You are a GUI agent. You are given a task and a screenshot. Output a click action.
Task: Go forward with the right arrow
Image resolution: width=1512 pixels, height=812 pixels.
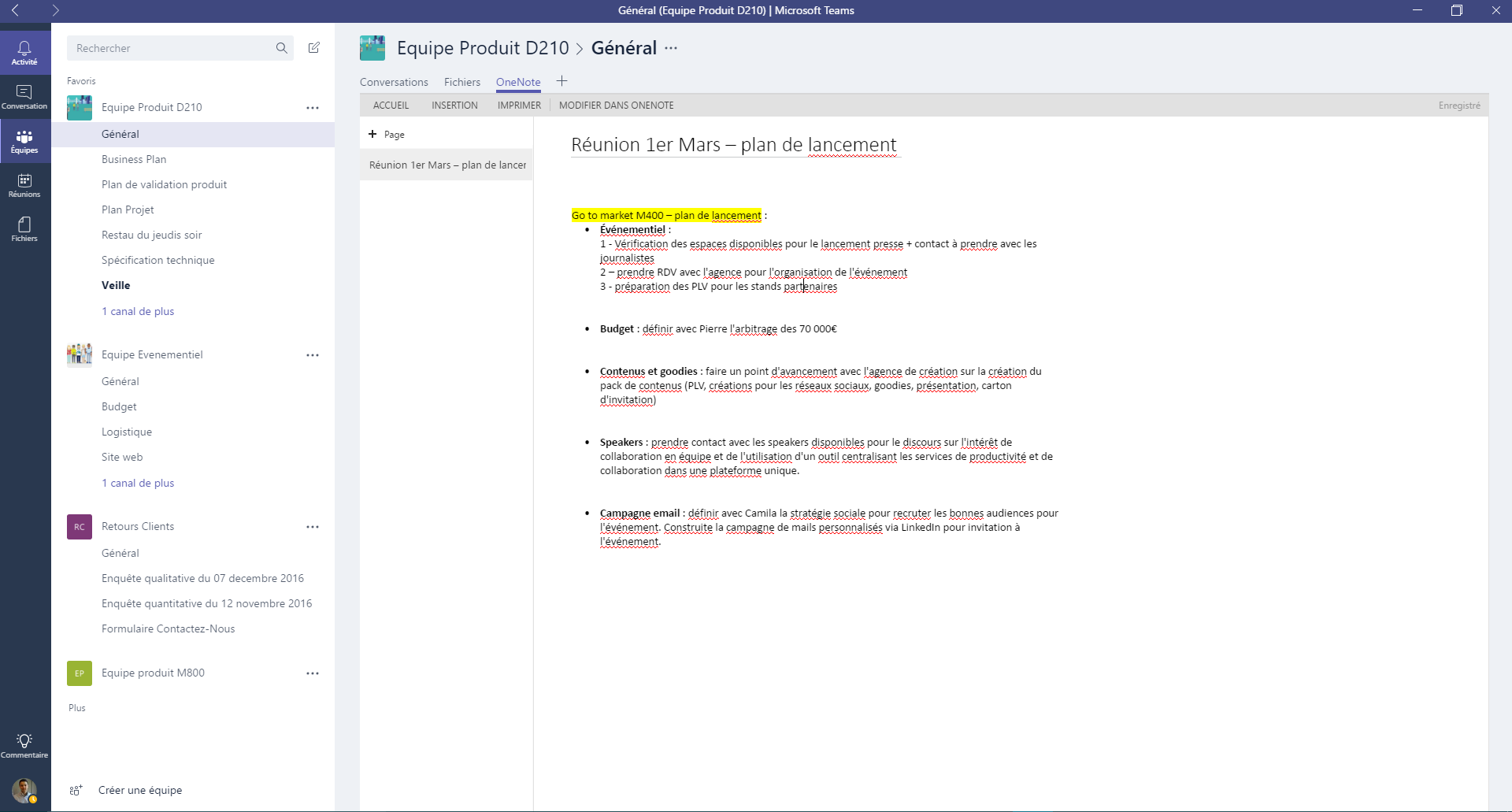coord(55,10)
